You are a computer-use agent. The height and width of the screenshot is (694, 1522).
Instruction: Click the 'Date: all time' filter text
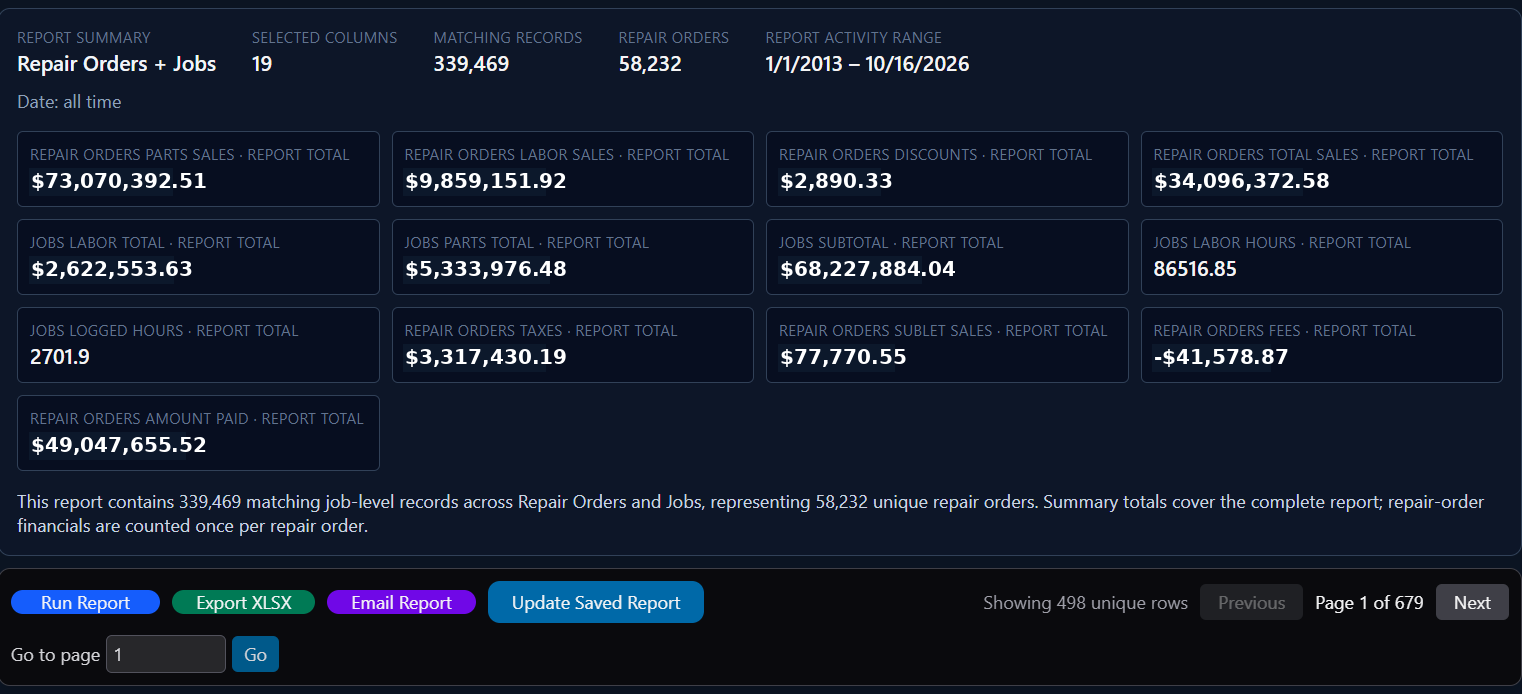point(69,102)
